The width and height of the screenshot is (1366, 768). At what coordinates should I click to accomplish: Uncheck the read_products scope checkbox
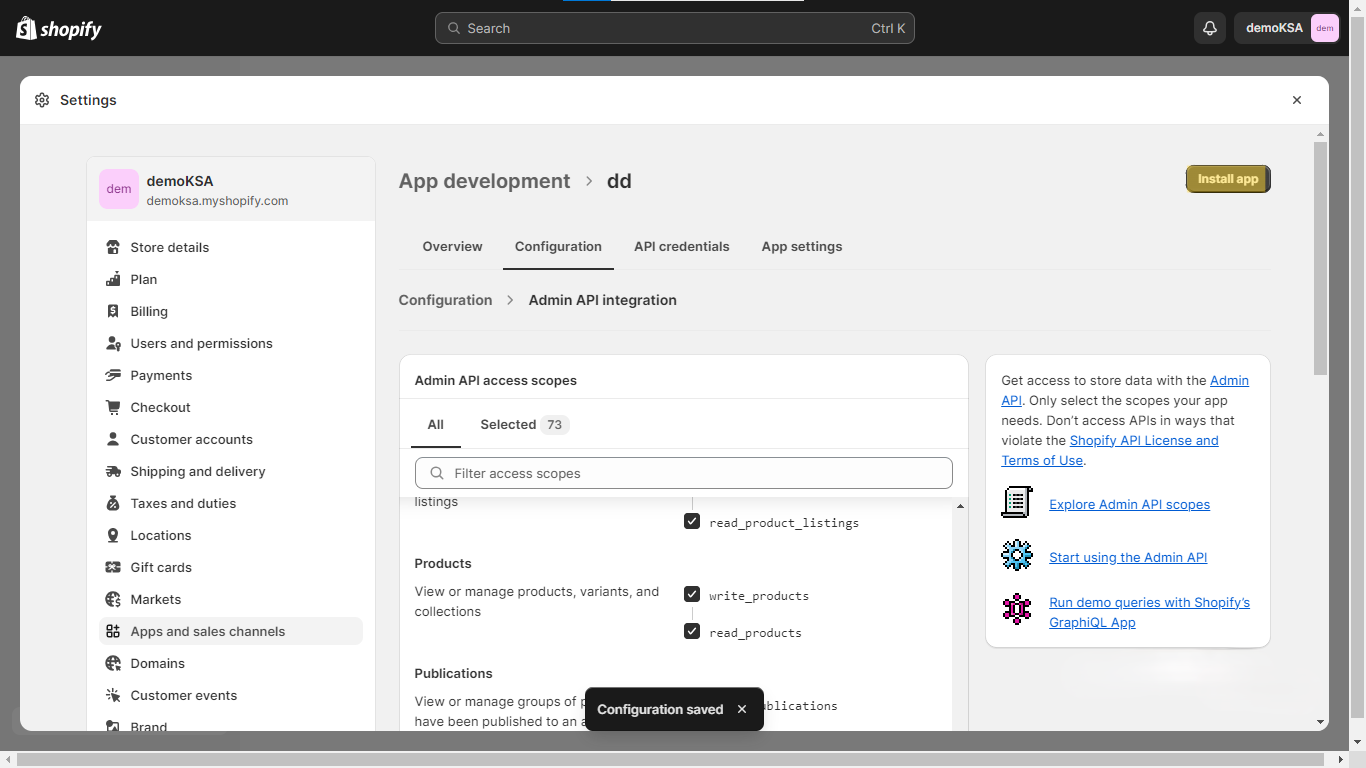click(692, 632)
